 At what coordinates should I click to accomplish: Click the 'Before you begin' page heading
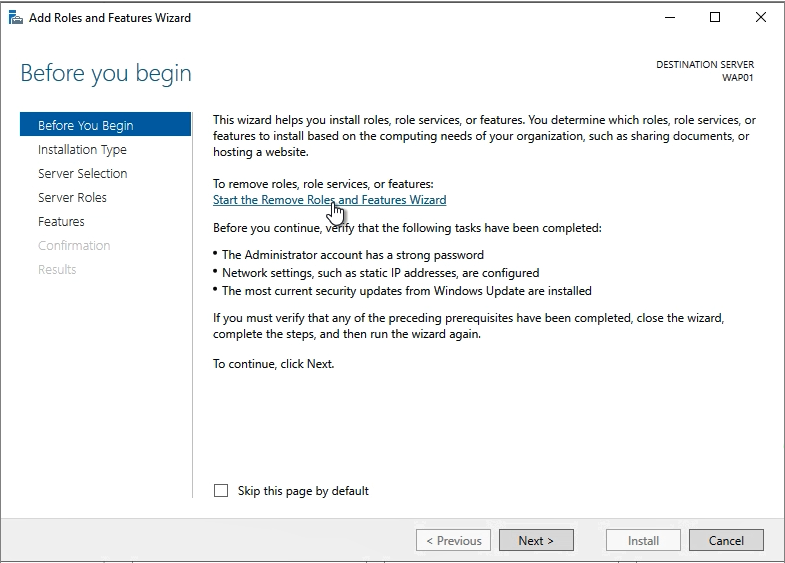[106, 74]
